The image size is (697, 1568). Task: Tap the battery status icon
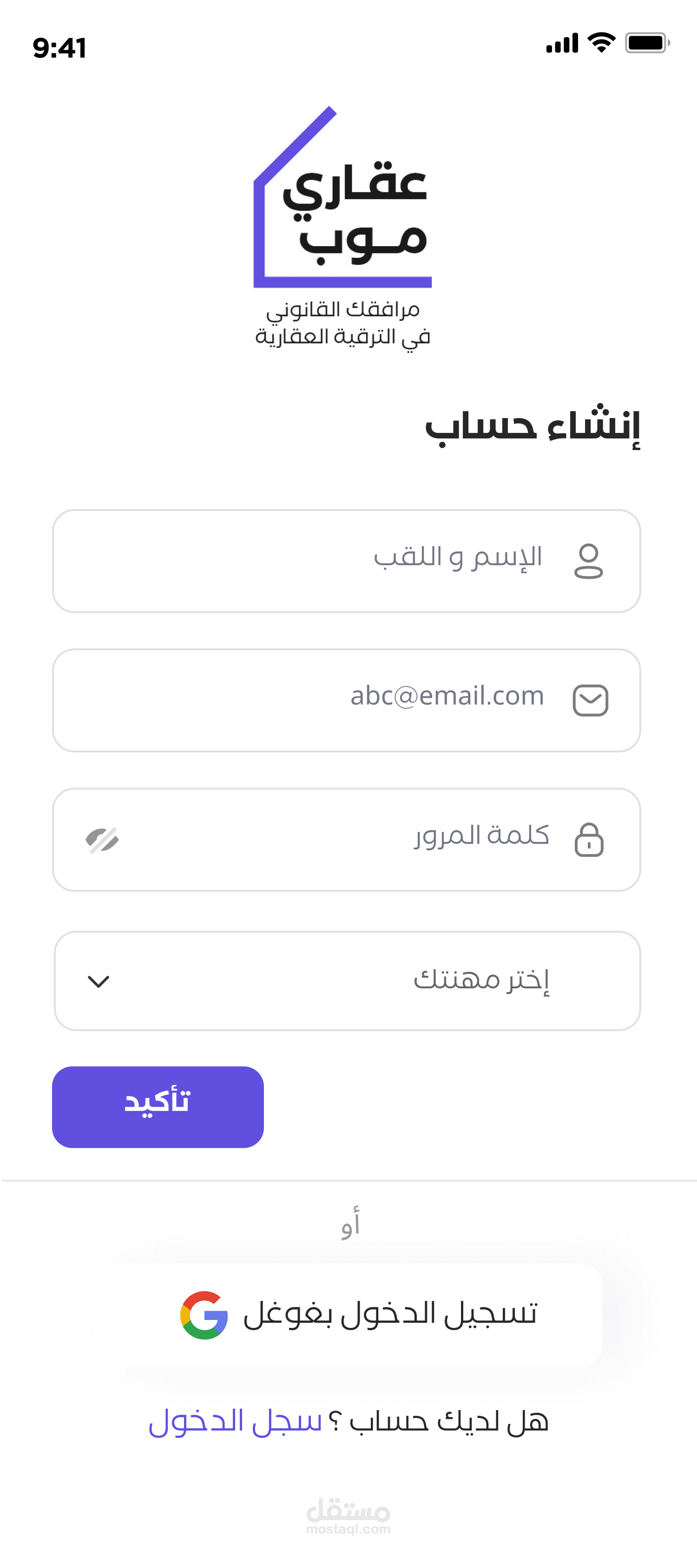648,43
